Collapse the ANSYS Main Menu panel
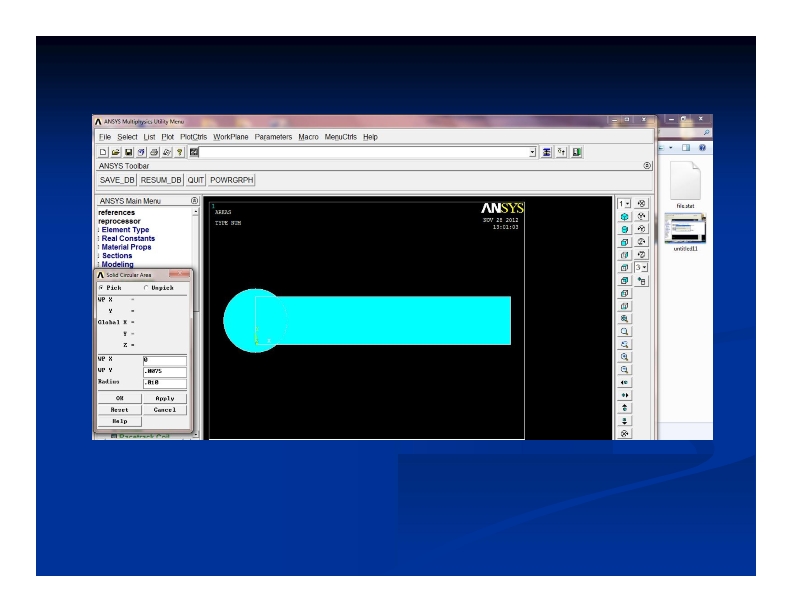The height and width of the screenshot is (612, 792). click(194, 201)
